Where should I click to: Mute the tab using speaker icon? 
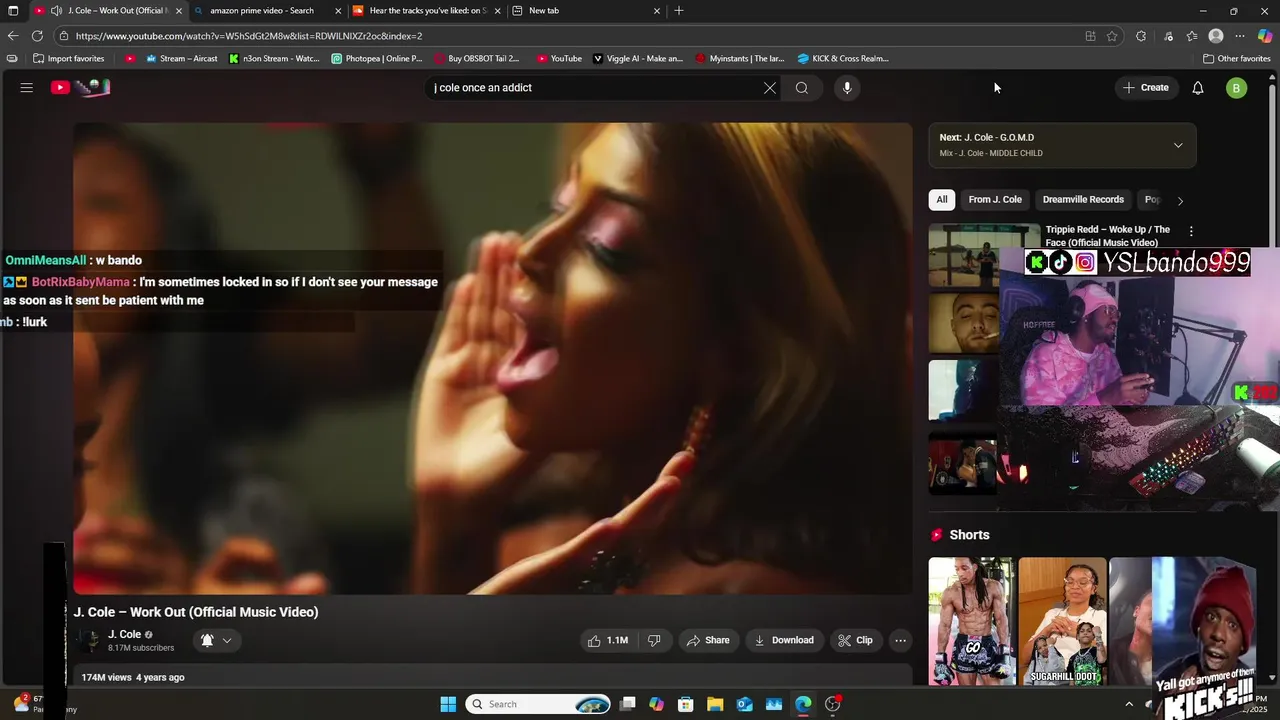click(56, 11)
